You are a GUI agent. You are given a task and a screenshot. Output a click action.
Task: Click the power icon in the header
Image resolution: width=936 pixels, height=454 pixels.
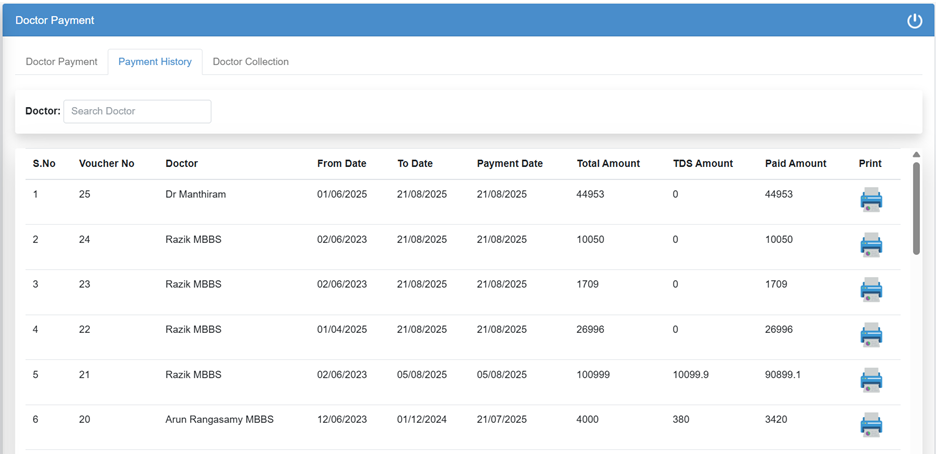[914, 21]
